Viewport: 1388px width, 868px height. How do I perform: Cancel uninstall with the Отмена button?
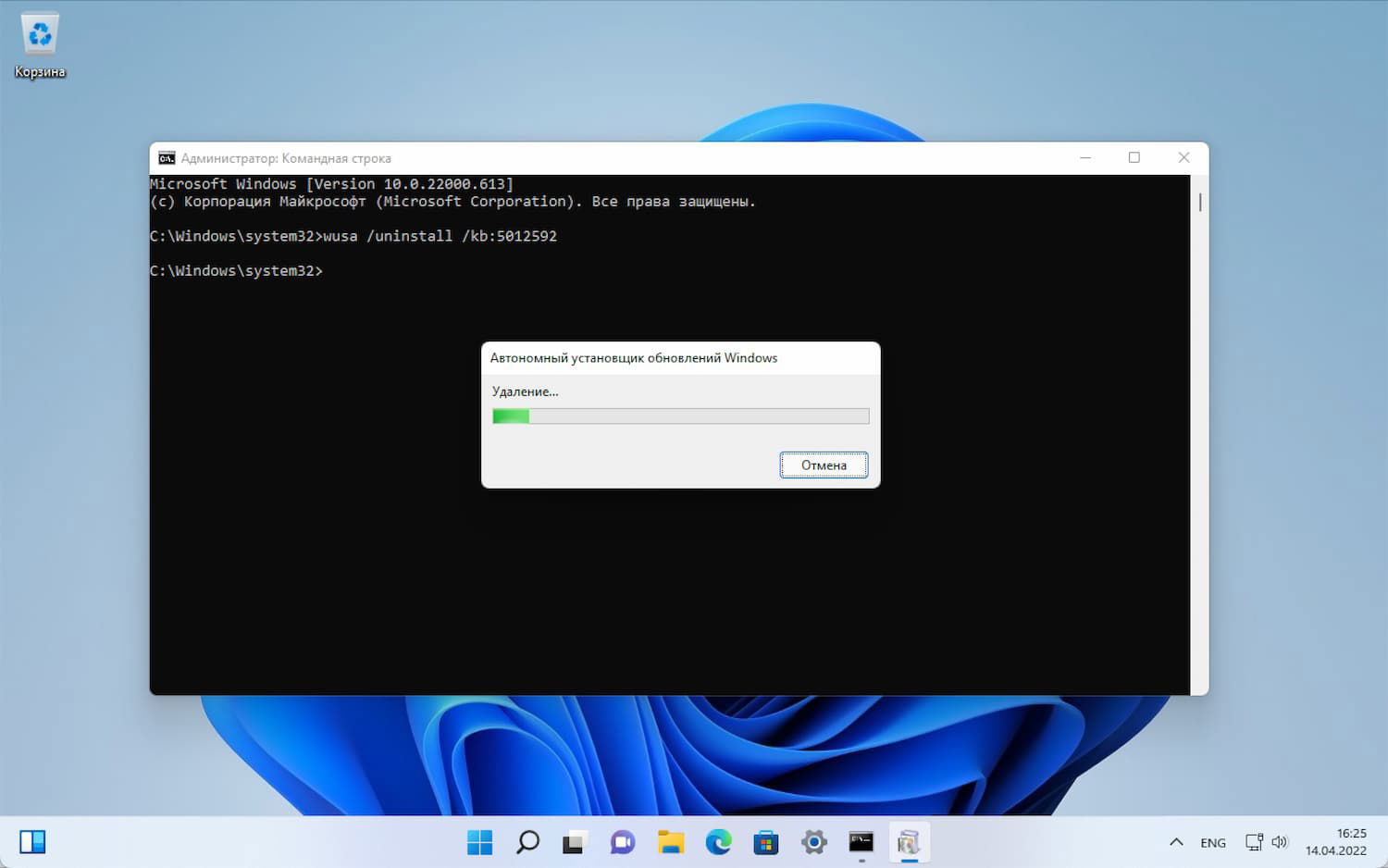click(824, 465)
